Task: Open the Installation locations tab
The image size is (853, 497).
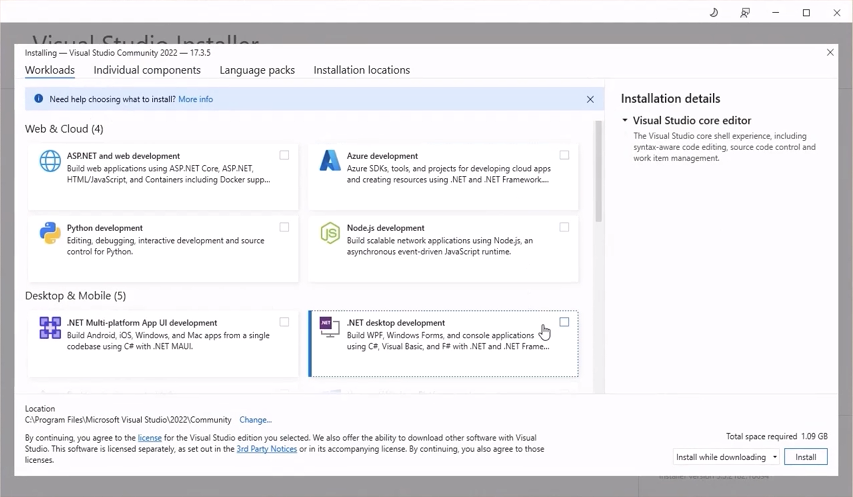Action: pyautogui.click(x=362, y=70)
